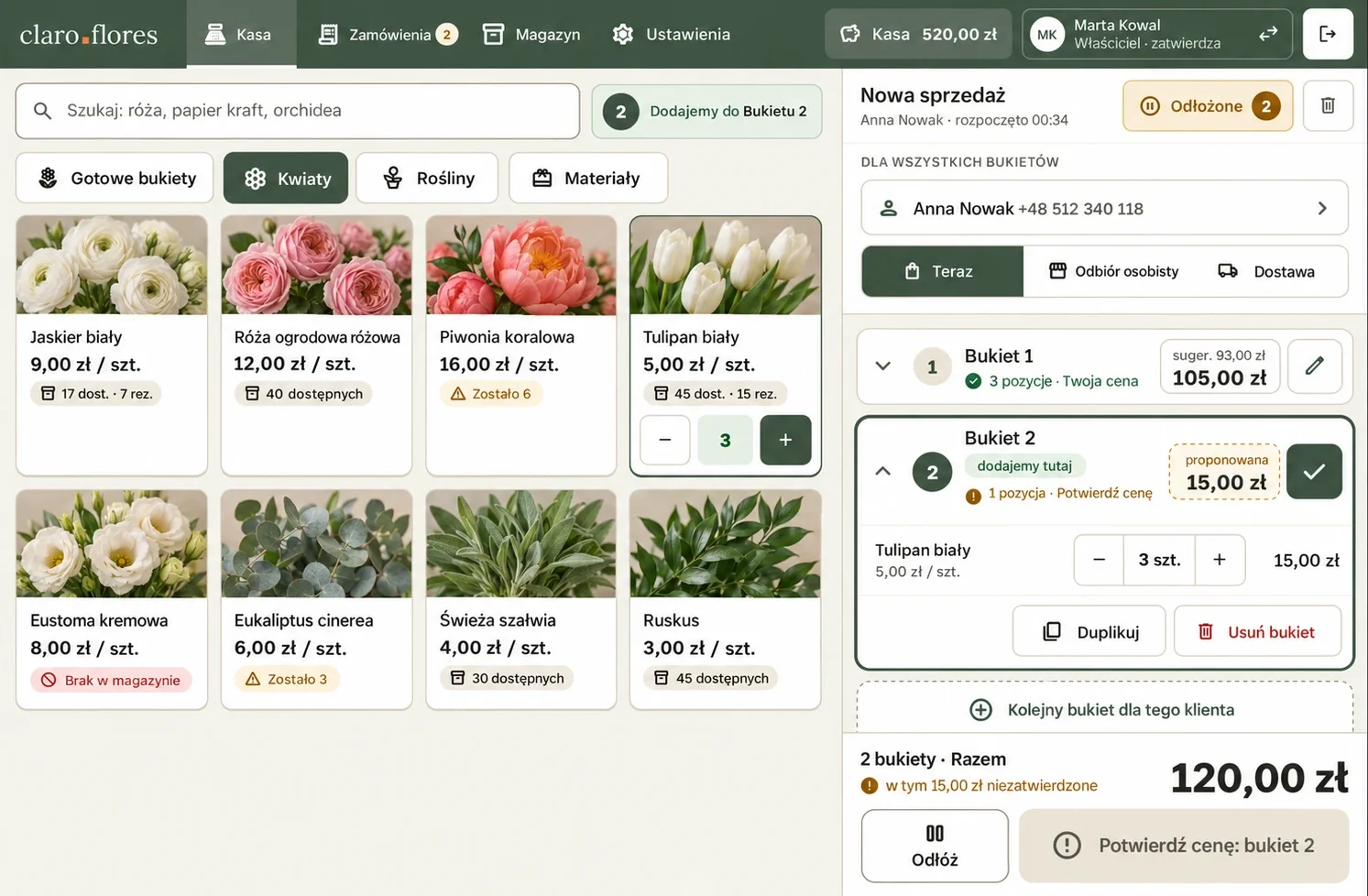1368x896 pixels.
Task: Click Duplikuj to duplicate Bukiet 2
Action: [1089, 631]
